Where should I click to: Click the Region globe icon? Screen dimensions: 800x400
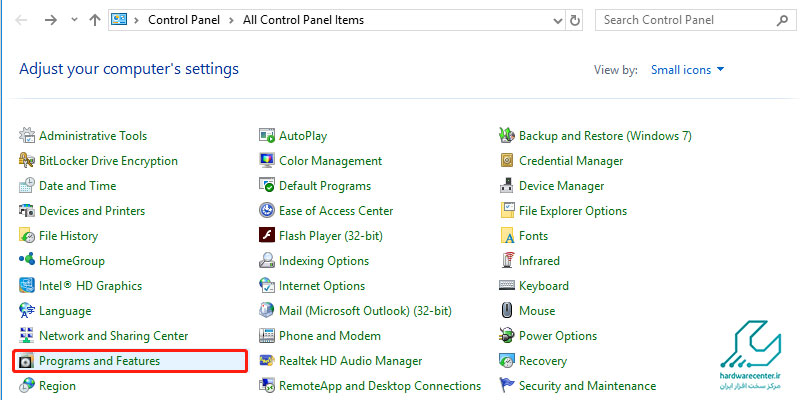click(27, 386)
